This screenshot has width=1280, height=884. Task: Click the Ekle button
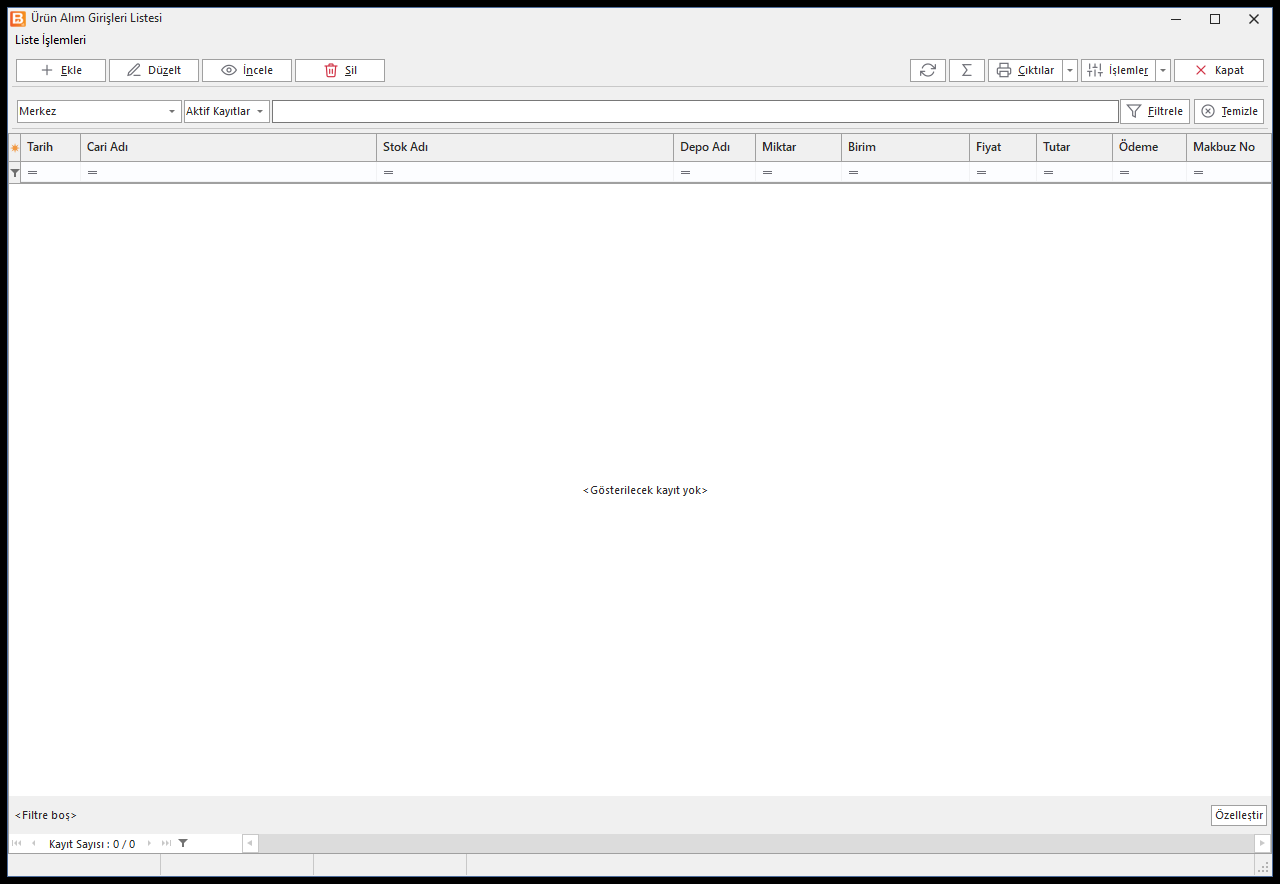pyautogui.click(x=61, y=70)
